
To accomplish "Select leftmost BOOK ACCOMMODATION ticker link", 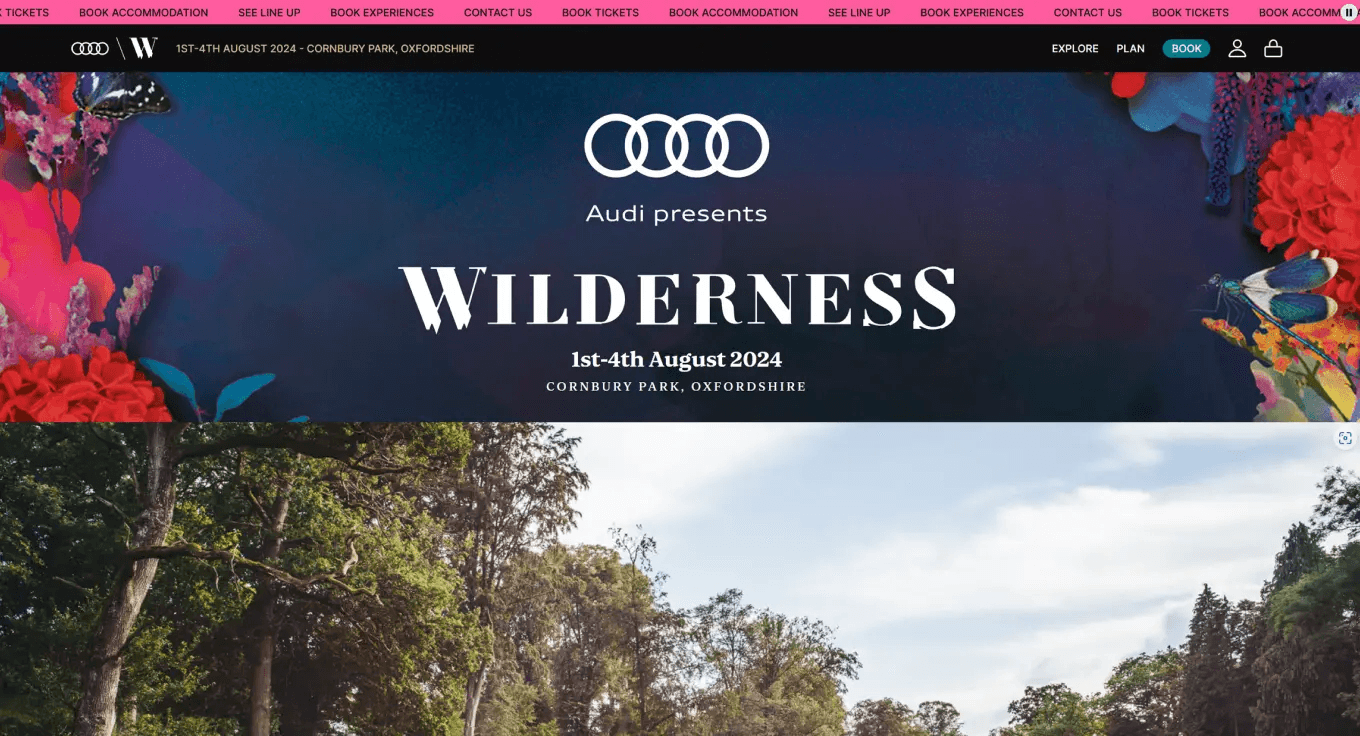I will (144, 13).
